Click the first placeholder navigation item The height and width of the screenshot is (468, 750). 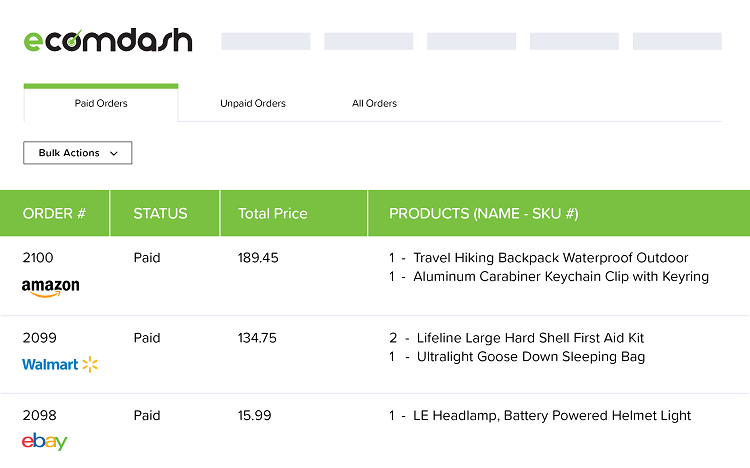coord(266,41)
